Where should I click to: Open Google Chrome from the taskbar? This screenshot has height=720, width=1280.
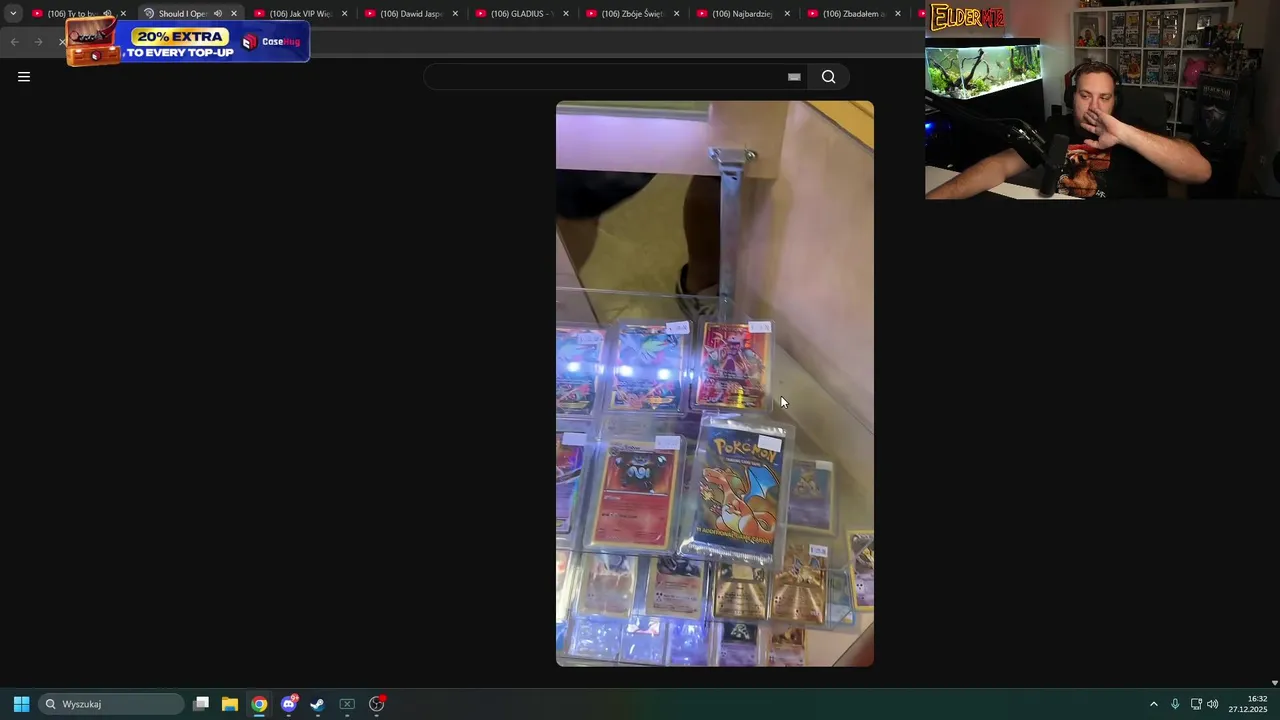pyautogui.click(x=259, y=704)
